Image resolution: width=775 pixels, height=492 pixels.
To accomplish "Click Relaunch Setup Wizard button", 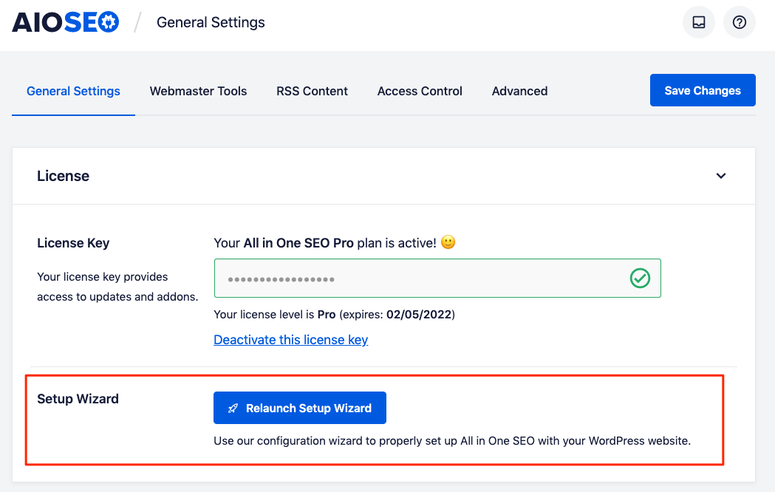I will pos(300,408).
